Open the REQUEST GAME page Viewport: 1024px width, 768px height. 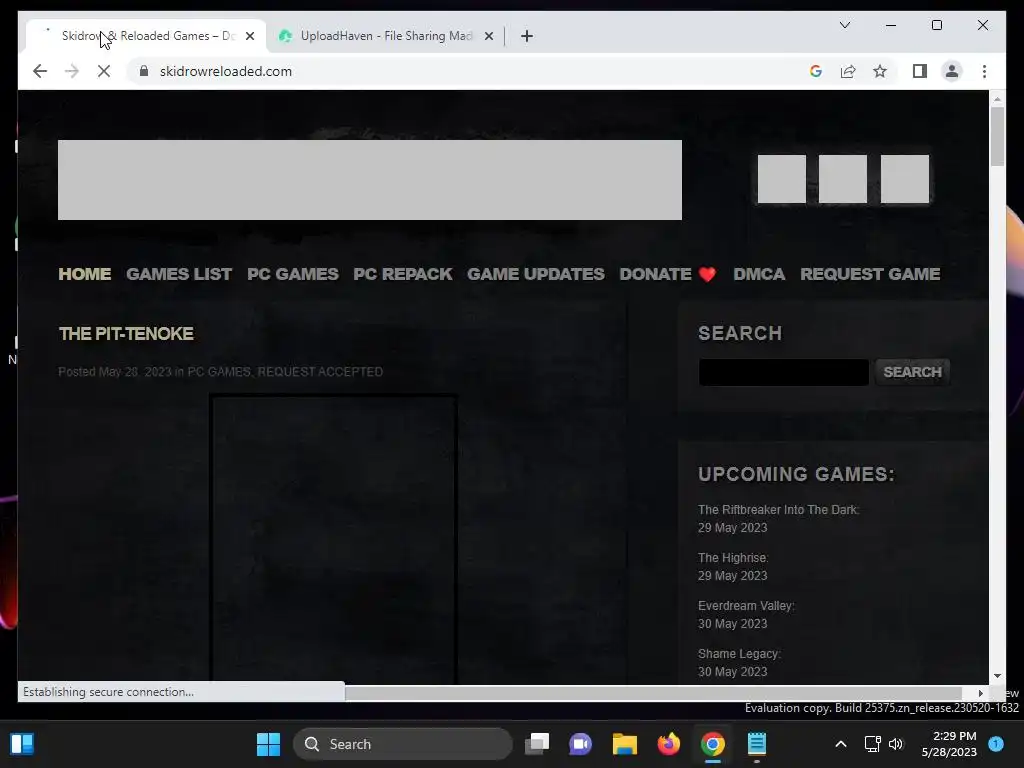pos(870,274)
